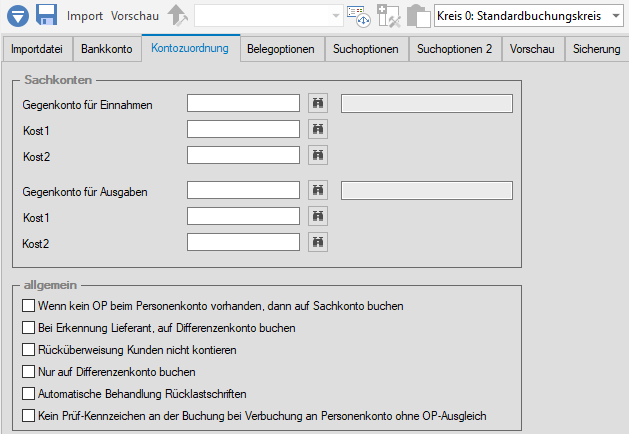Click binoculars next to Kost2 under Ausgaben
The width and height of the screenshot is (629, 434).
318,242
